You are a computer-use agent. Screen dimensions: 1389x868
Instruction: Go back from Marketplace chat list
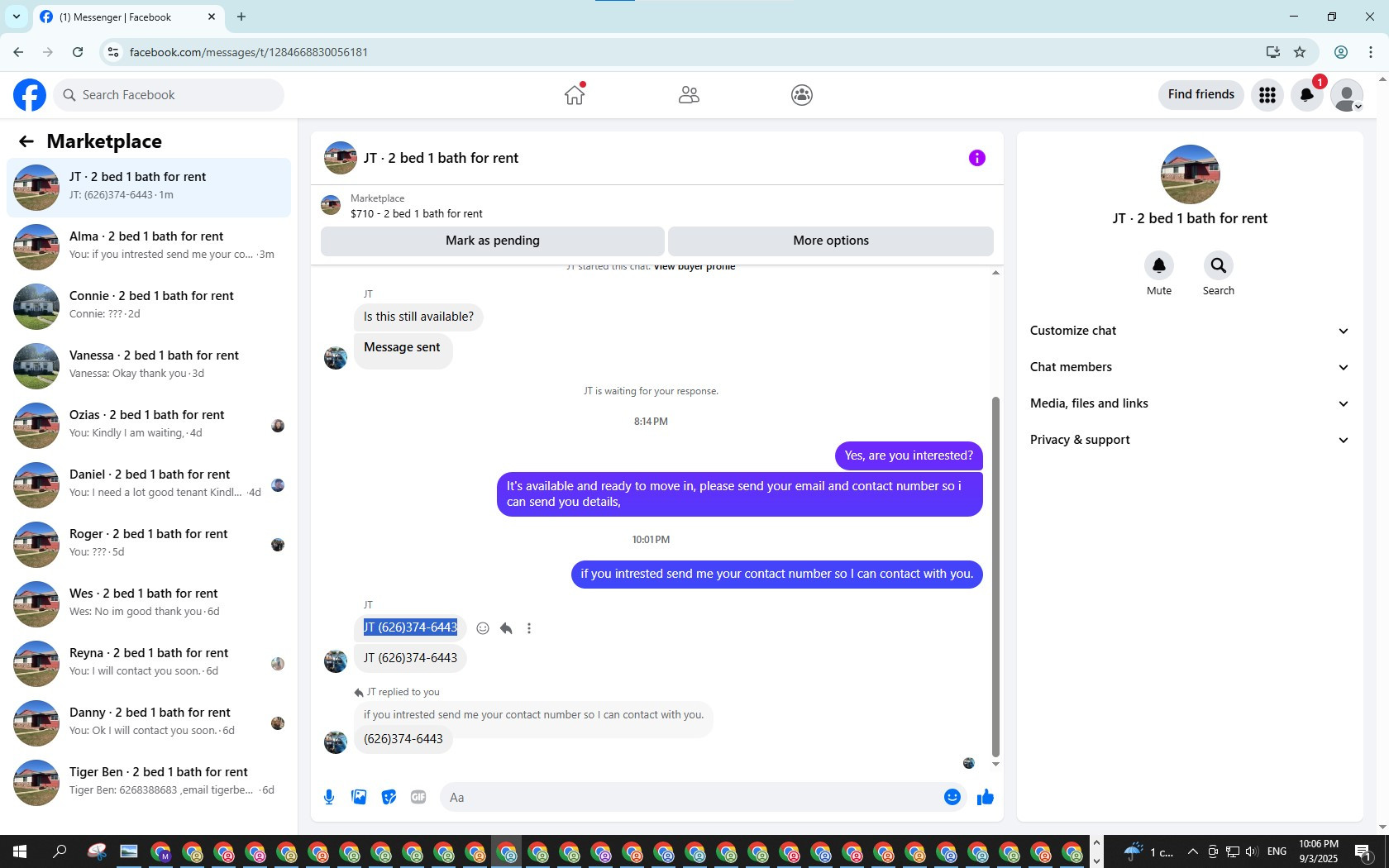pyautogui.click(x=26, y=141)
